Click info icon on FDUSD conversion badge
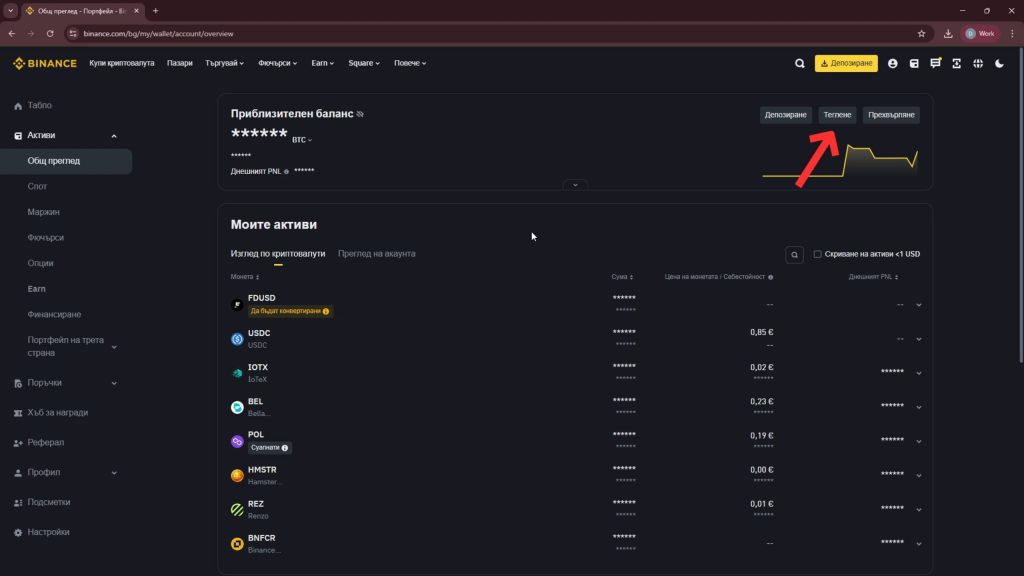Screen dimensions: 1024x576 point(326,312)
